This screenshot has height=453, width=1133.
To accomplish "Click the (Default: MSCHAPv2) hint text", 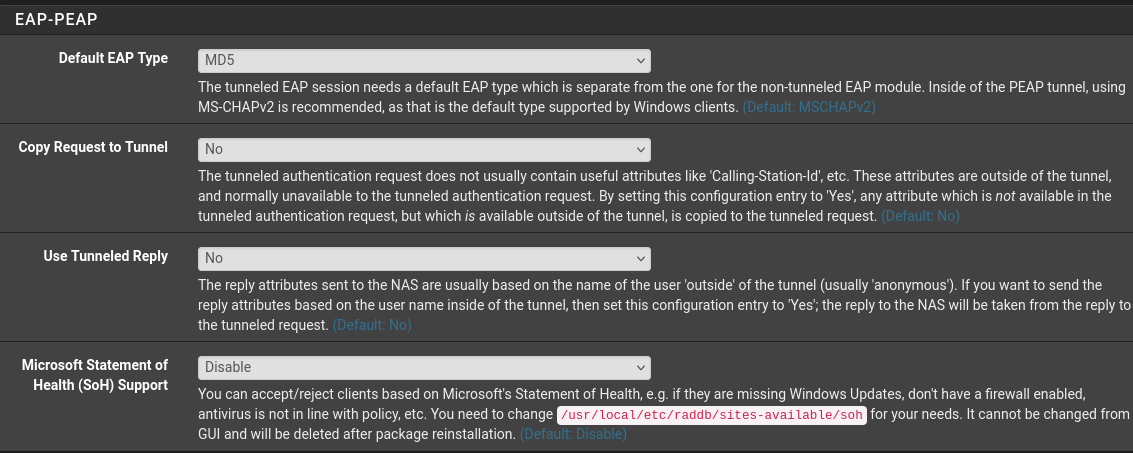I will point(808,107).
